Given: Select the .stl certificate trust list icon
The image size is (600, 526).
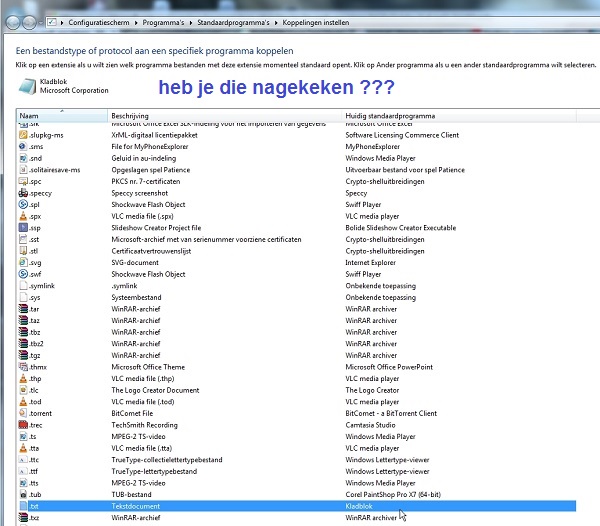Looking at the screenshot, I should [x=23, y=251].
